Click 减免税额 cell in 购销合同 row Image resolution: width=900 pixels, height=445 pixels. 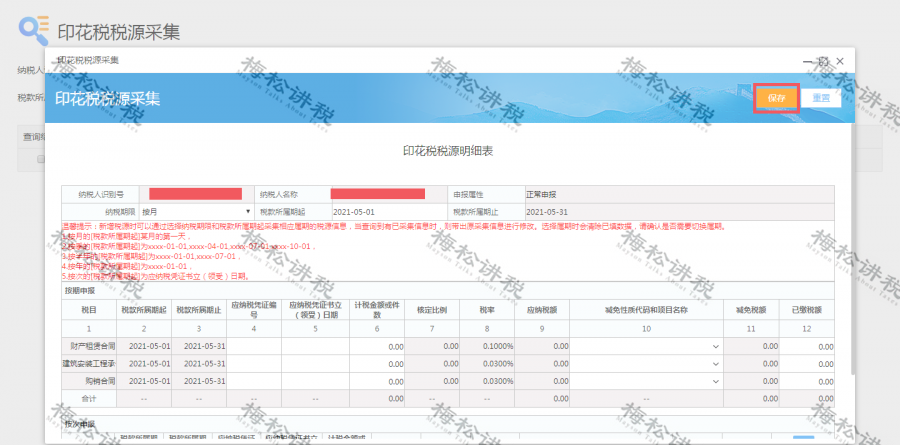coord(751,381)
